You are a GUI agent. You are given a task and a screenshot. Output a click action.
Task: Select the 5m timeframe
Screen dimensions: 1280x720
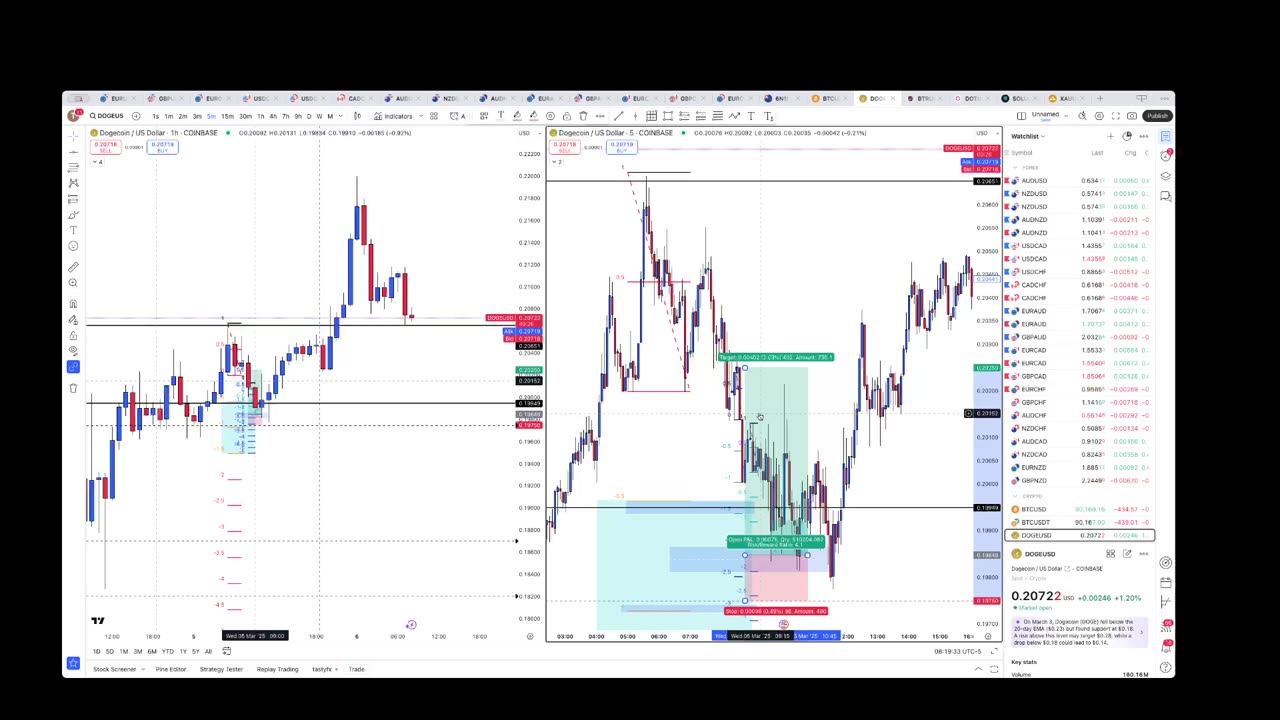211,116
